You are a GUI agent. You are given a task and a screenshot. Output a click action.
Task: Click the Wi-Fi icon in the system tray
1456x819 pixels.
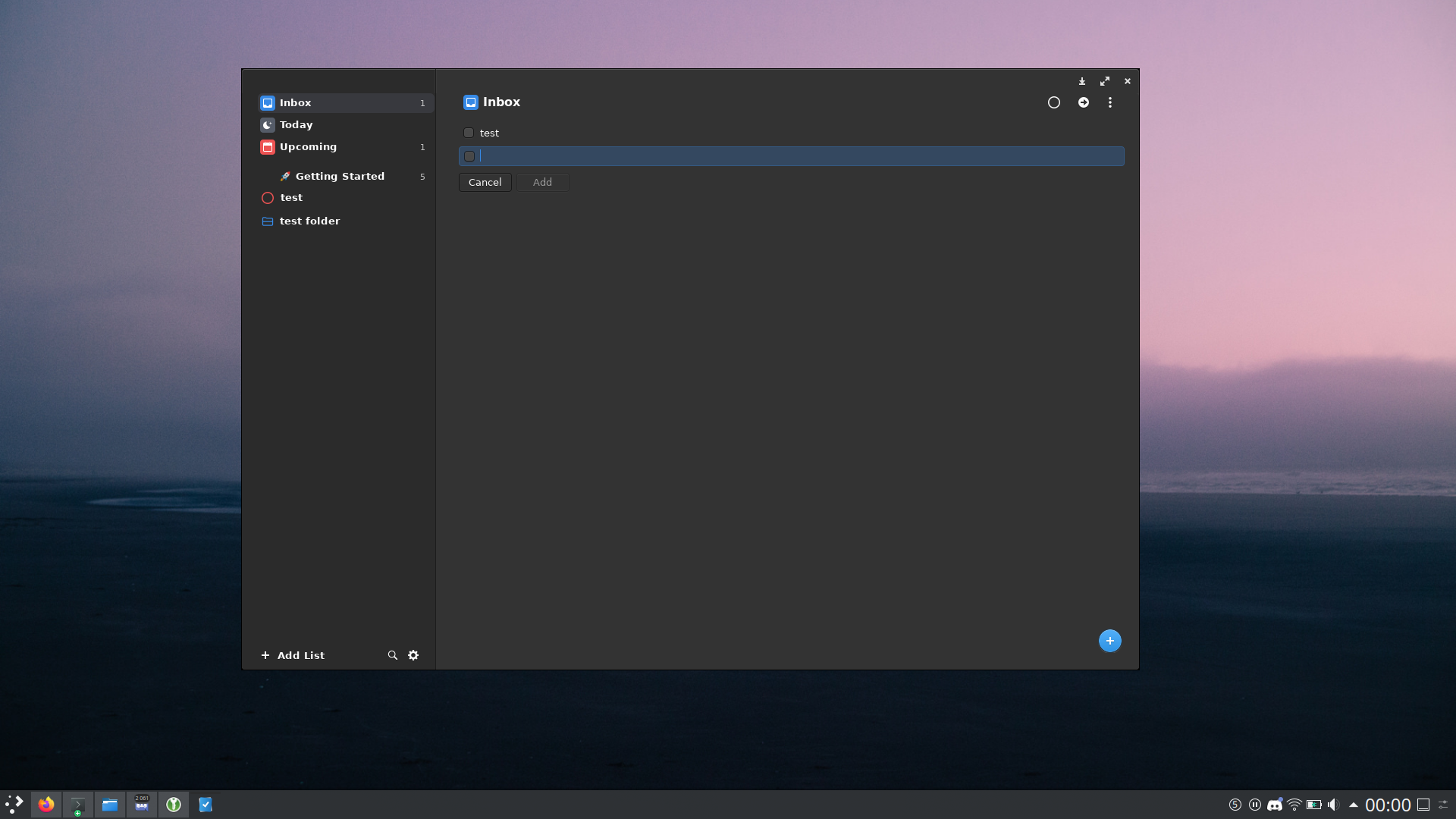coord(1293,805)
